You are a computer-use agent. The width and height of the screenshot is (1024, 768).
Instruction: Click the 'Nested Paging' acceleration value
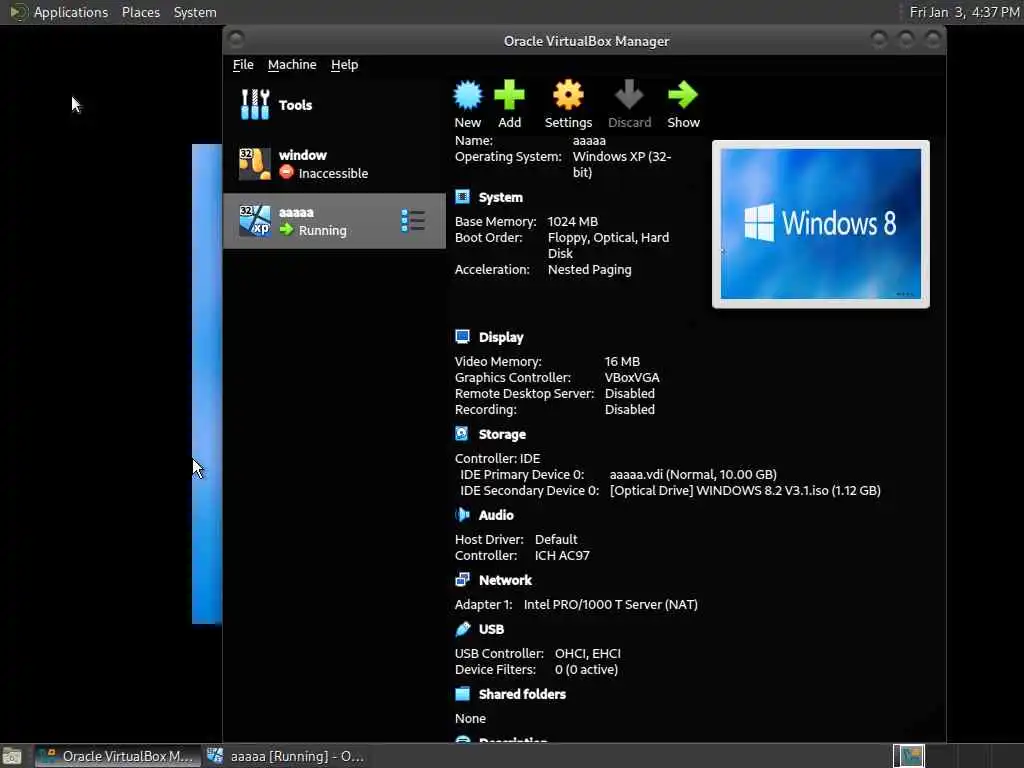pyautogui.click(x=589, y=270)
